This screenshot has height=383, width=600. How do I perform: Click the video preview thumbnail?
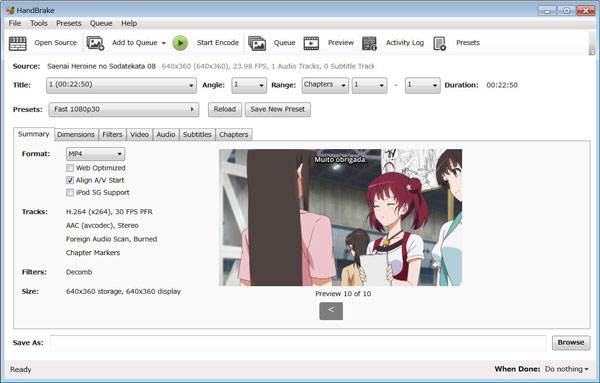point(340,217)
